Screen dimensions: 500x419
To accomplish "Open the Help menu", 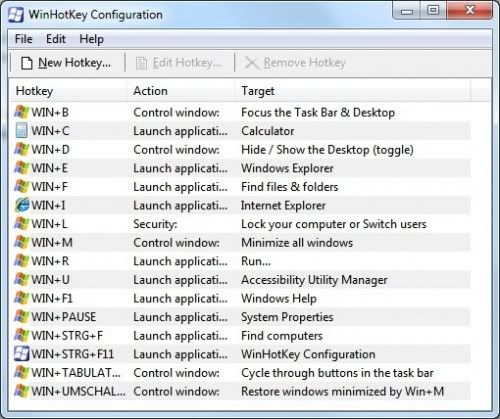I will (91, 39).
